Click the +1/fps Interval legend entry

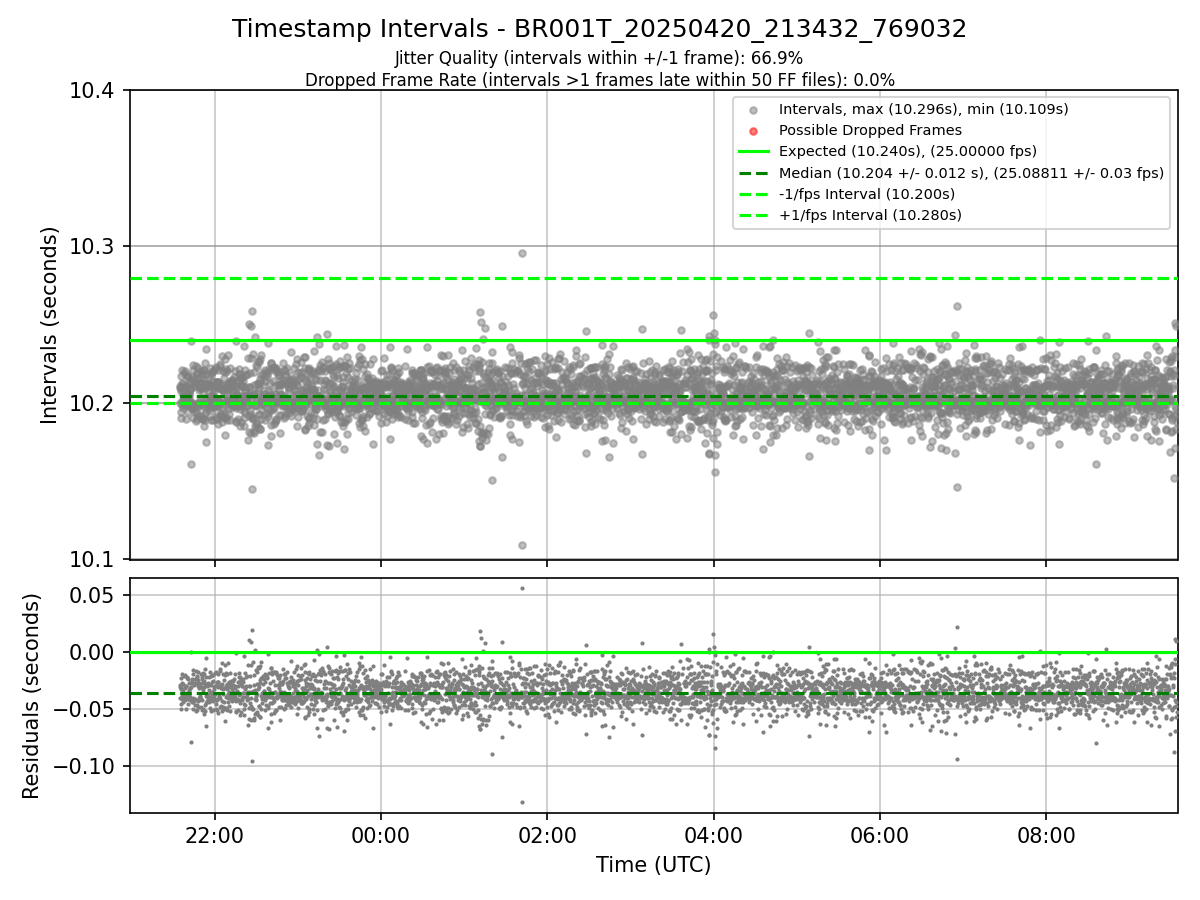click(850, 215)
